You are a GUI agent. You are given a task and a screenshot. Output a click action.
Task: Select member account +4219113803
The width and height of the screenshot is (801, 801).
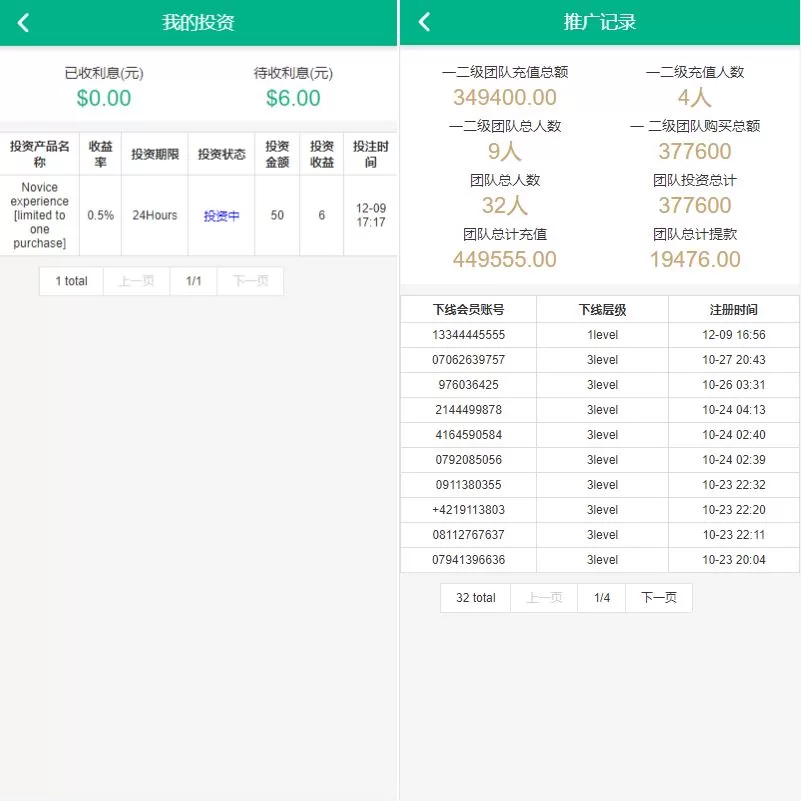click(x=468, y=510)
